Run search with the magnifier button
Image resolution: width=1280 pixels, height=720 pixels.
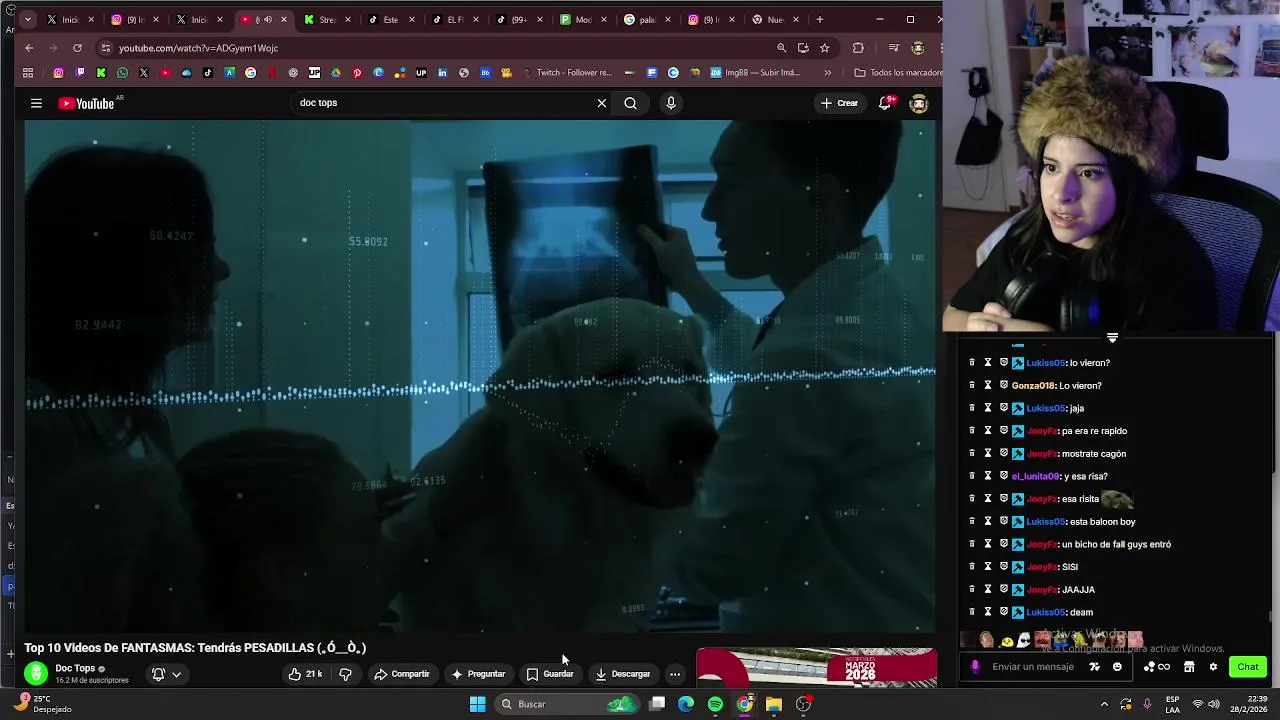tap(630, 103)
